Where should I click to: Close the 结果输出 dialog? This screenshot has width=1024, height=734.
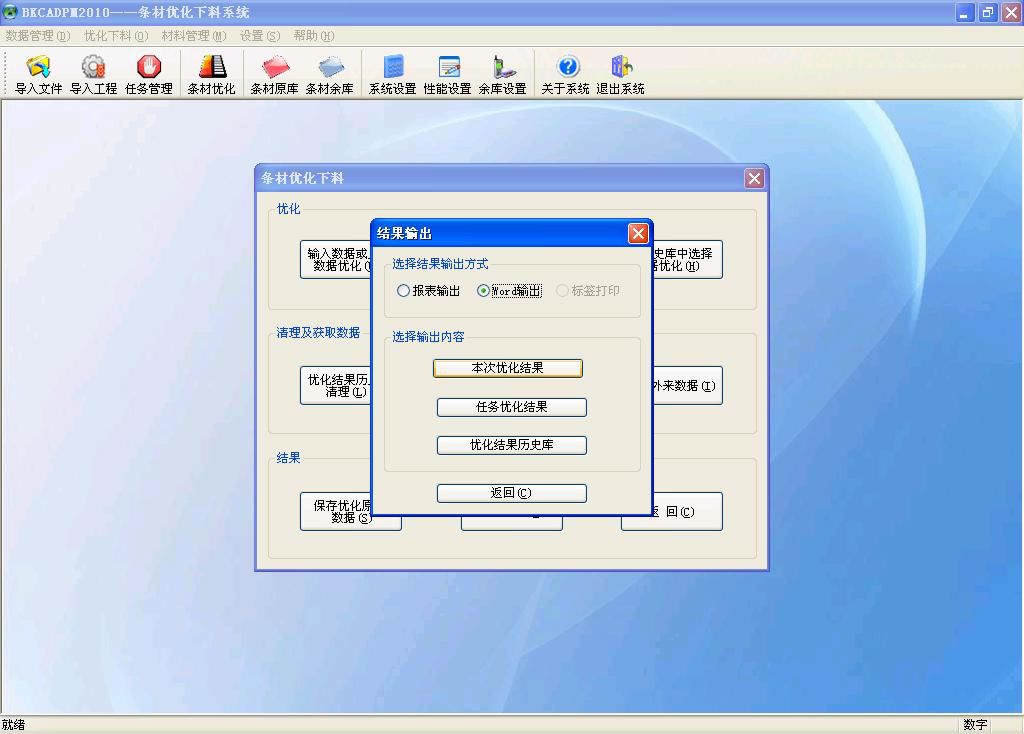tap(638, 233)
